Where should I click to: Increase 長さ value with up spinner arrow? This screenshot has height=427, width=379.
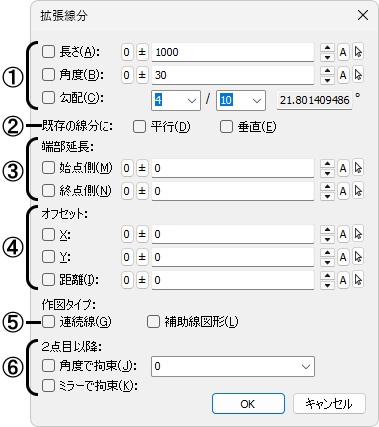click(327, 48)
